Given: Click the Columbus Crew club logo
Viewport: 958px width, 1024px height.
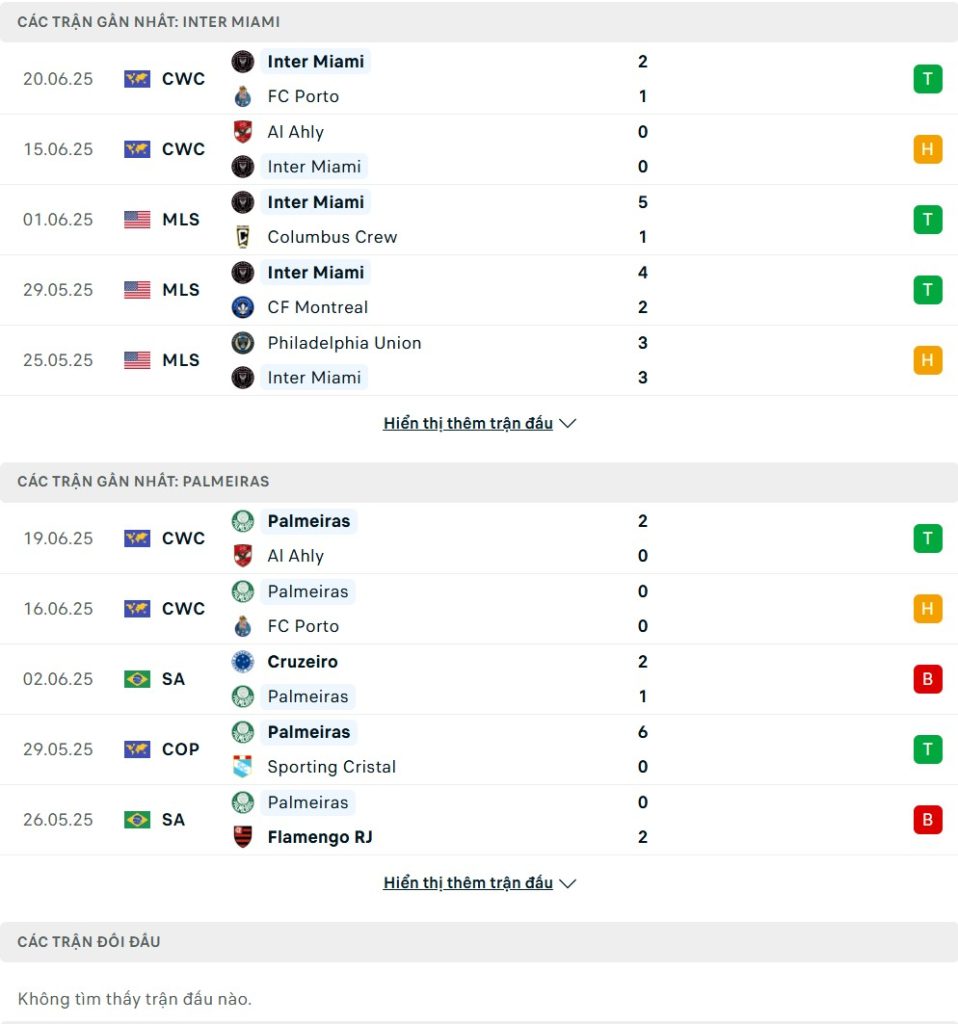Looking at the screenshot, I should pyautogui.click(x=242, y=237).
